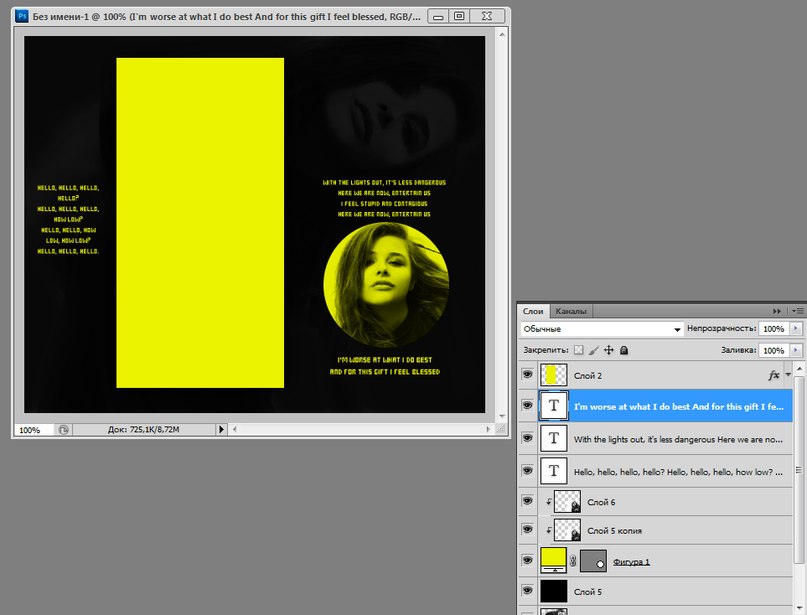Image resolution: width=807 pixels, height=615 pixels.
Task: Click the status bar preview icon next to 100%
Action: coord(63,430)
